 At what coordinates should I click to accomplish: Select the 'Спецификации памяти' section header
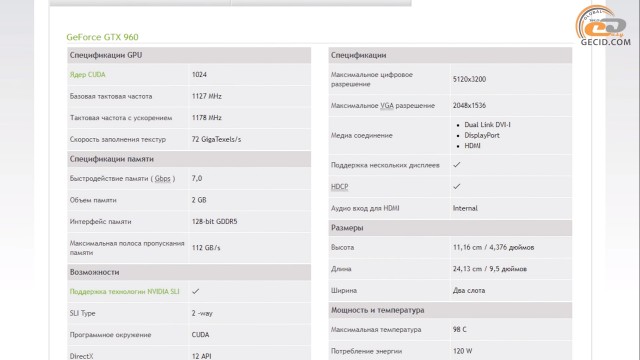tap(189, 159)
